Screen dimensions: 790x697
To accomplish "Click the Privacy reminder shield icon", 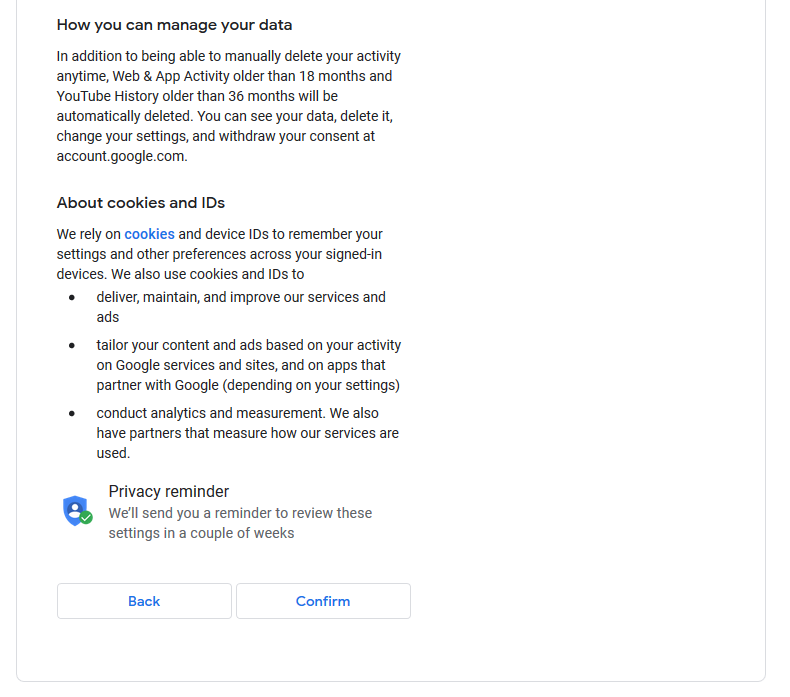I will [75, 510].
